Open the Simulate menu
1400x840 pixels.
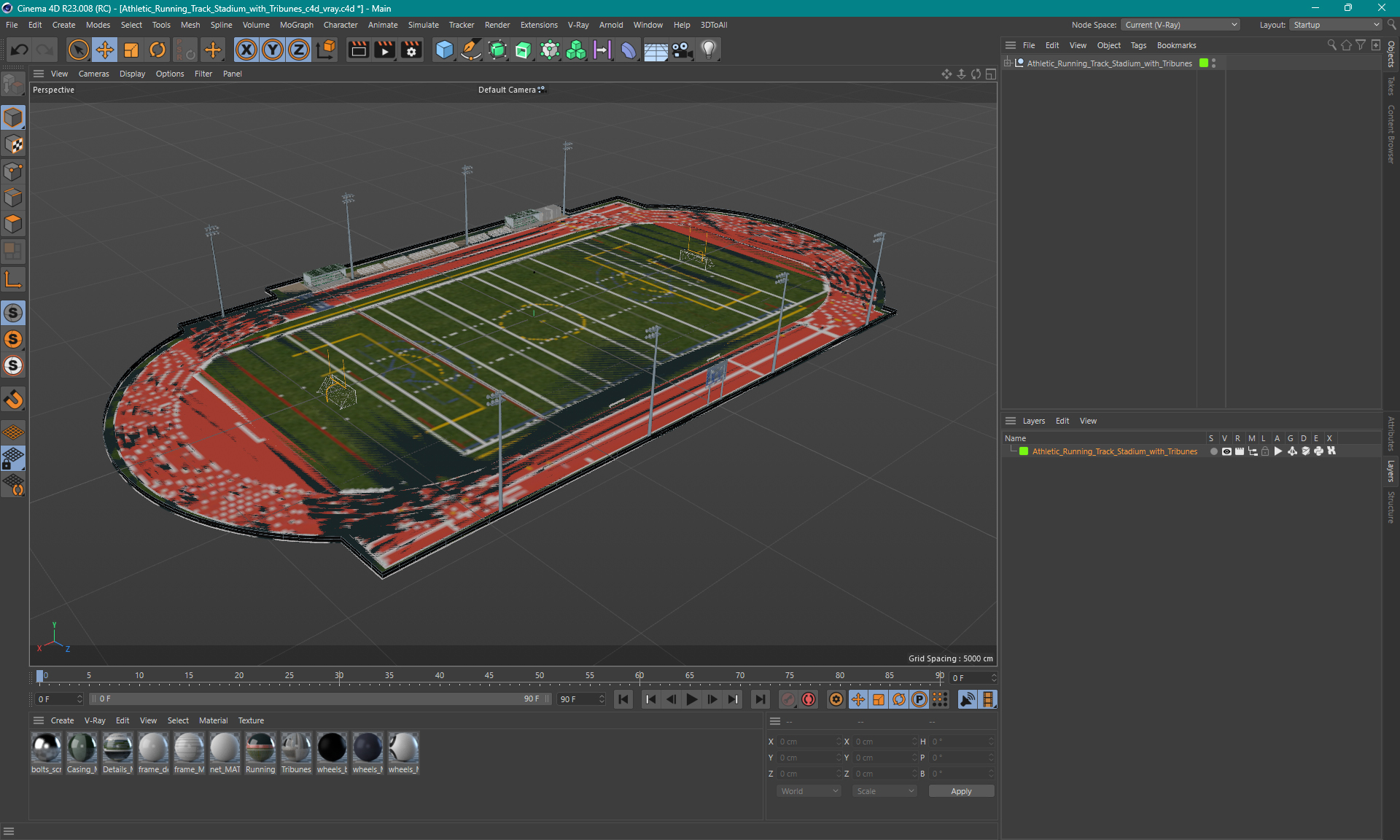click(x=423, y=25)
